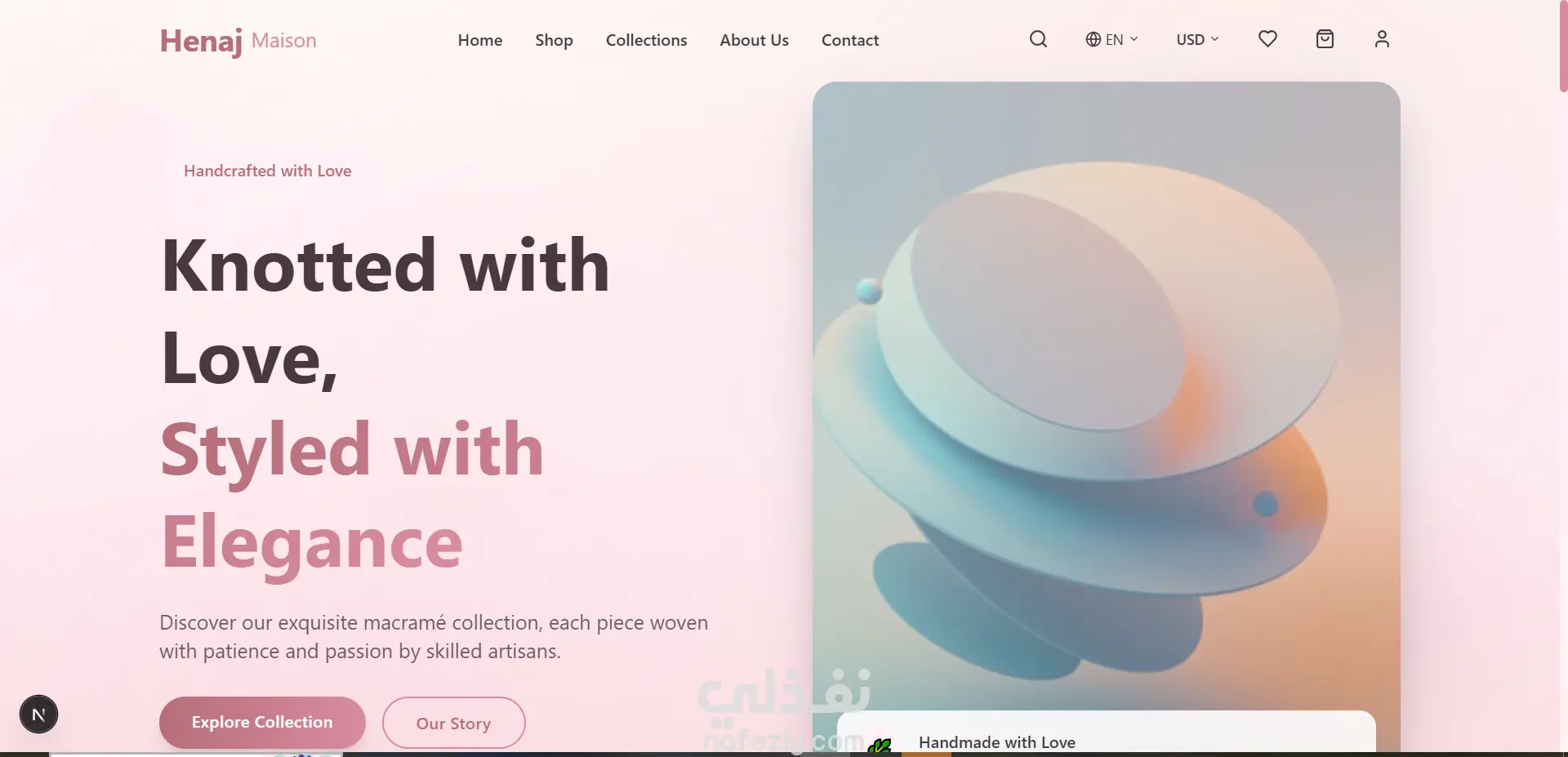Viewport: 1568px width, 757px height.
Task: Click the hero abstract shapes image
Action: point(1106,392)
